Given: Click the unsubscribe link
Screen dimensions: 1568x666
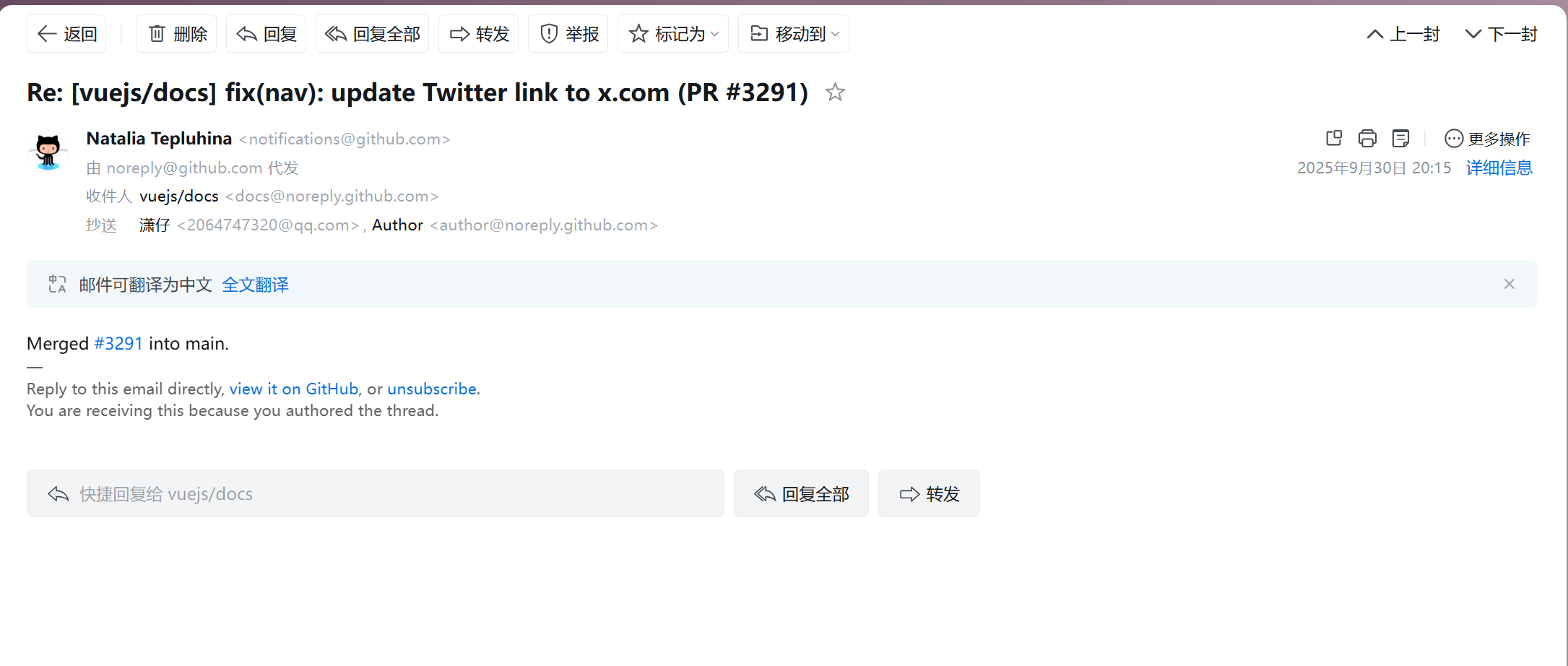Looking at the screenshot, I should pyautogui.click(x=431, y=389).
